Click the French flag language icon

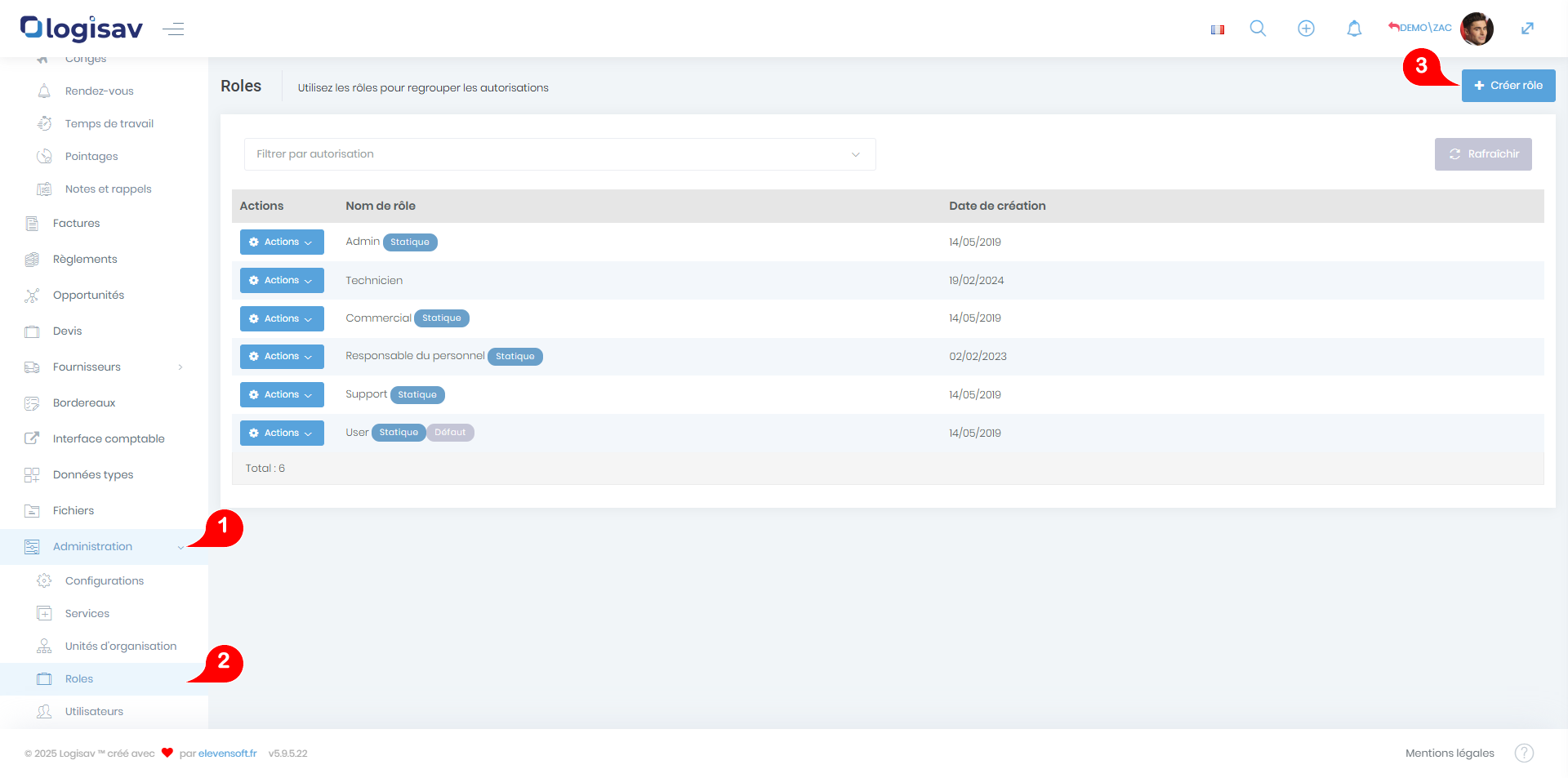[x=1218, y=29]
